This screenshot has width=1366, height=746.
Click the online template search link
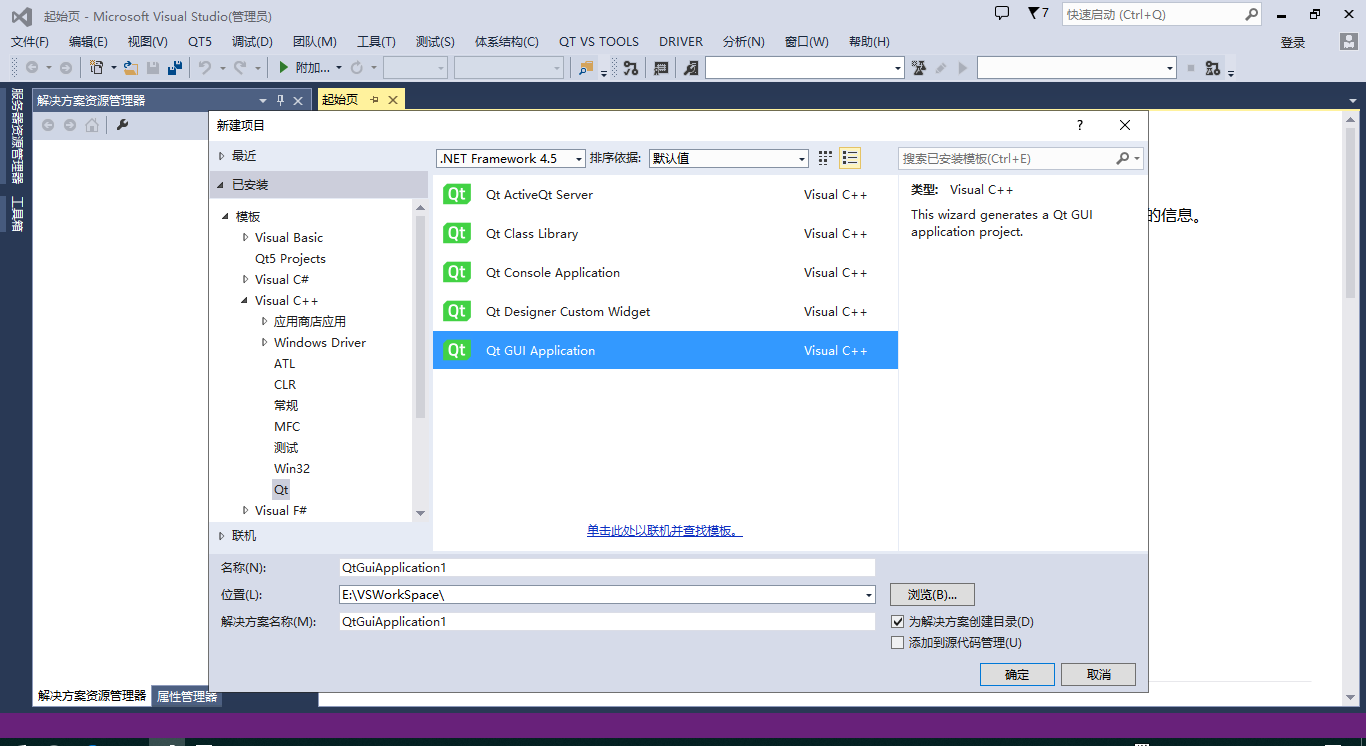[x=665, y=531]
